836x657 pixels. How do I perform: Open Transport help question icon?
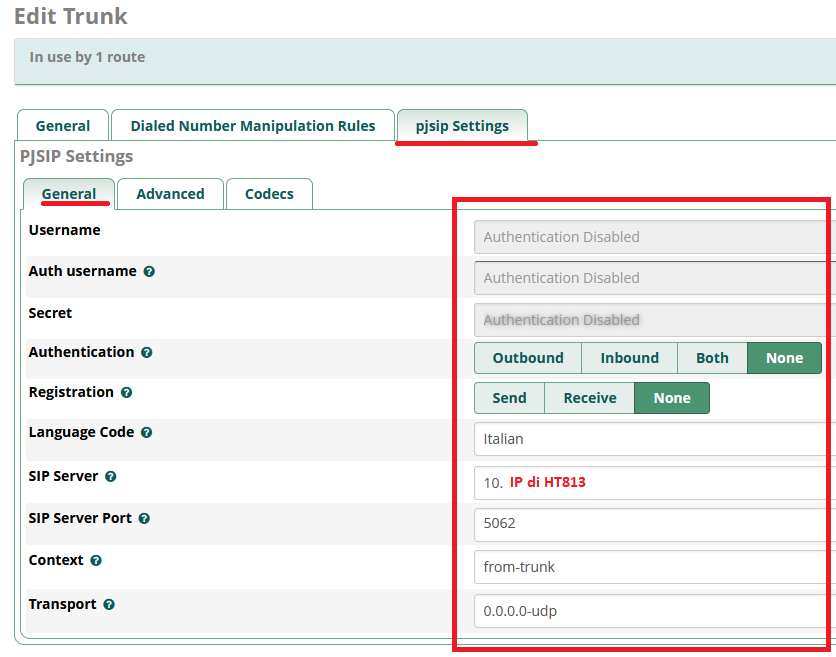109,604
